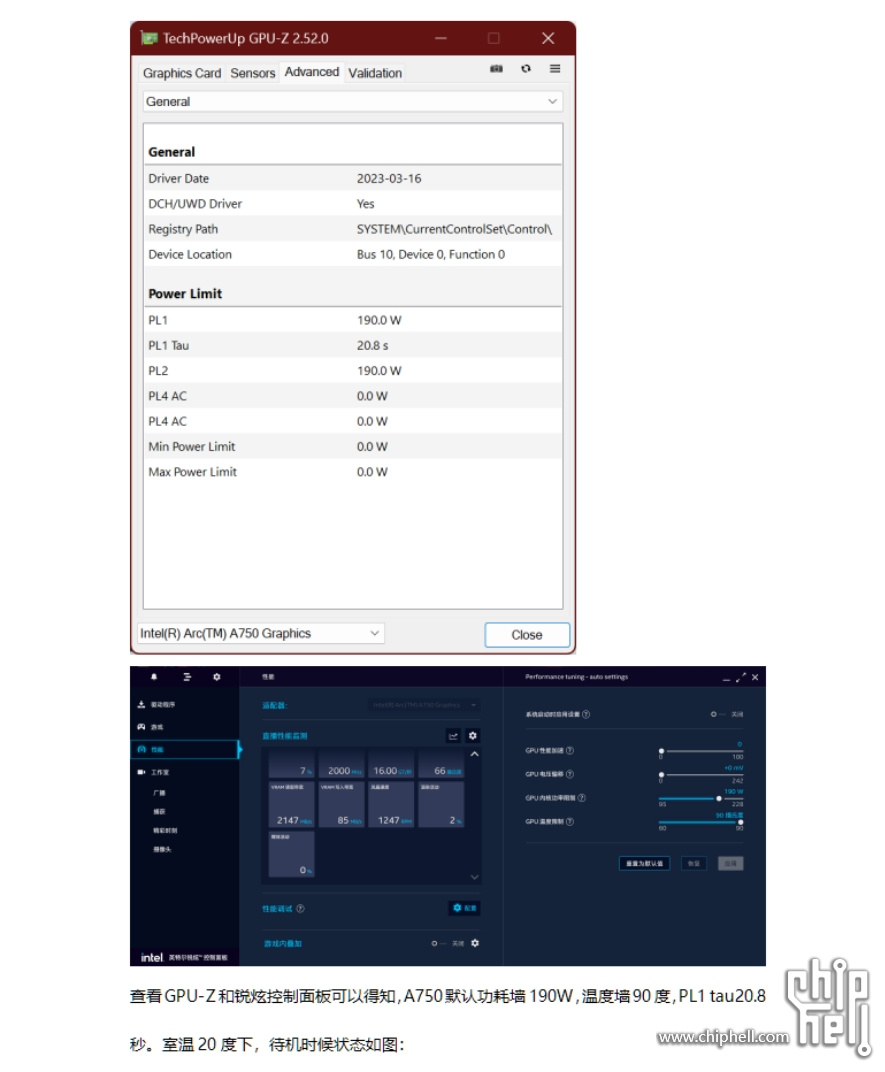Toggle the apply-at-system-startup switch
885x1072 pixels.
[717, 714]
